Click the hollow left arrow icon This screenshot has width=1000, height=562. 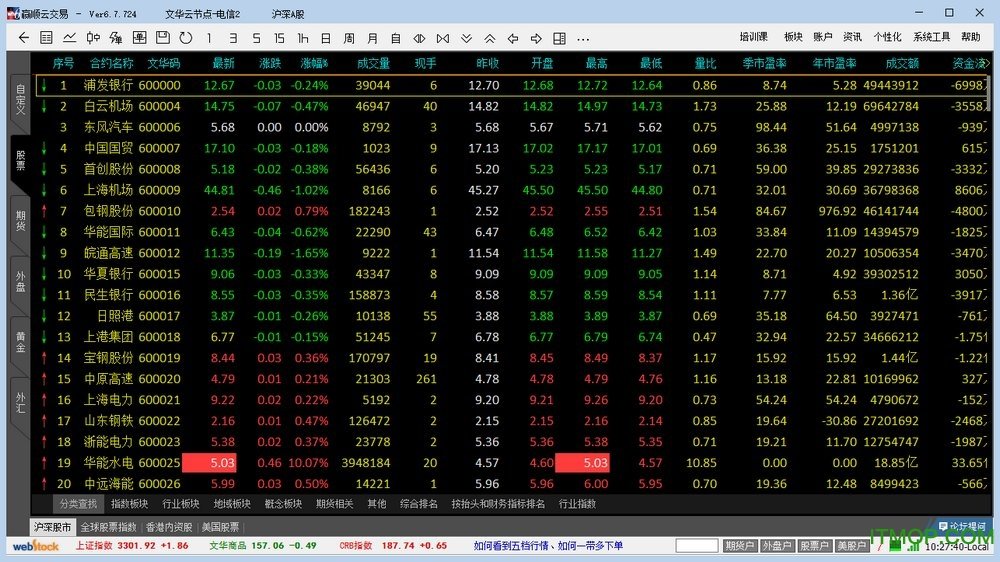513,38
